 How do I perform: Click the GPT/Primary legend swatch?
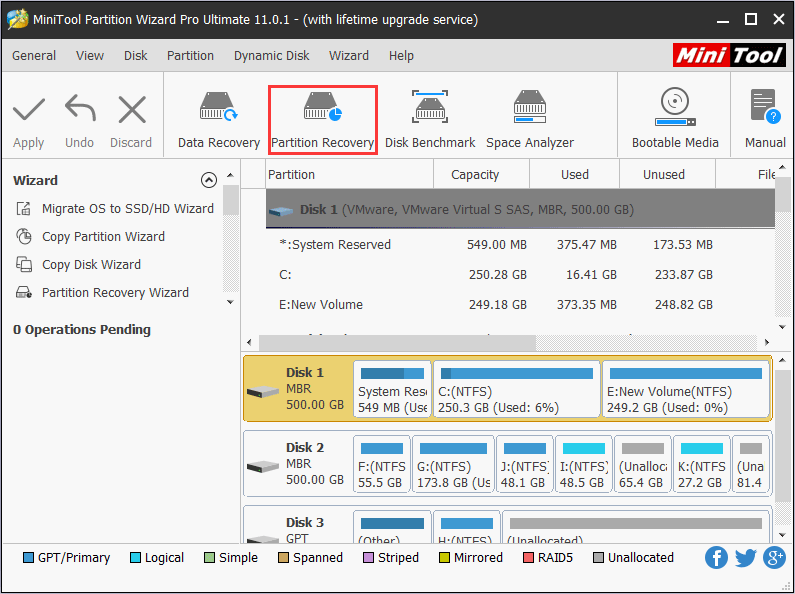coord(28,558)
